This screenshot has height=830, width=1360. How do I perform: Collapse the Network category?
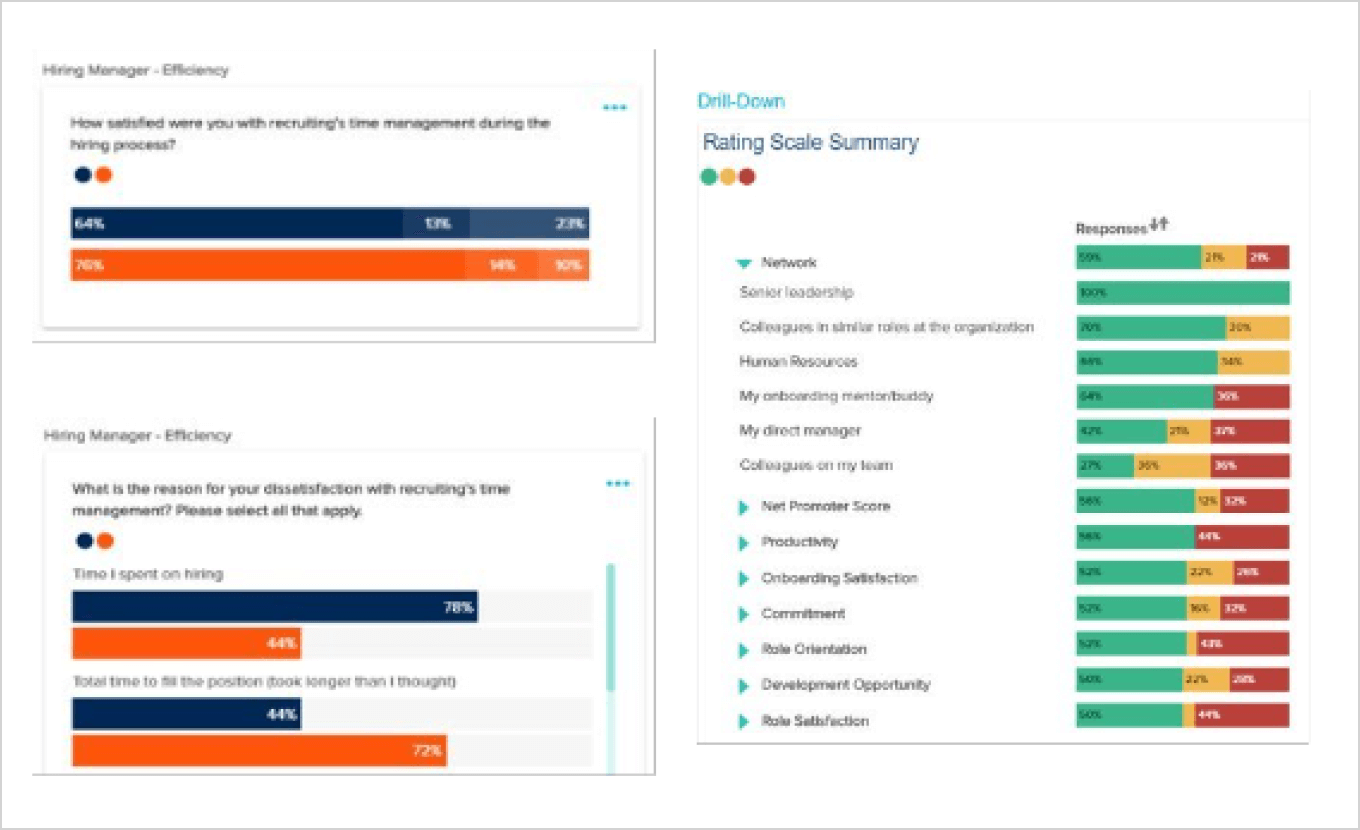point(745,262)
